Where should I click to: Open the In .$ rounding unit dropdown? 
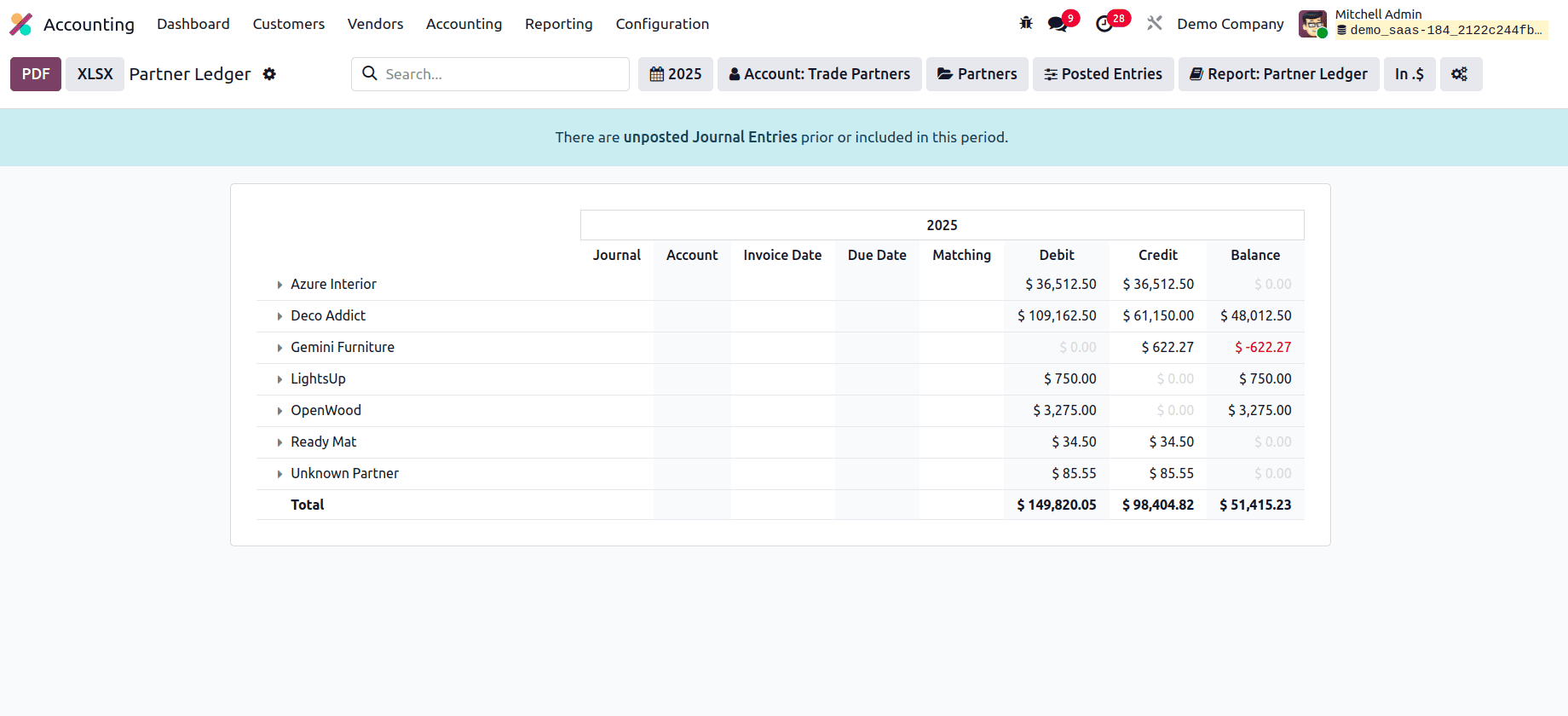coord(1409,74)
